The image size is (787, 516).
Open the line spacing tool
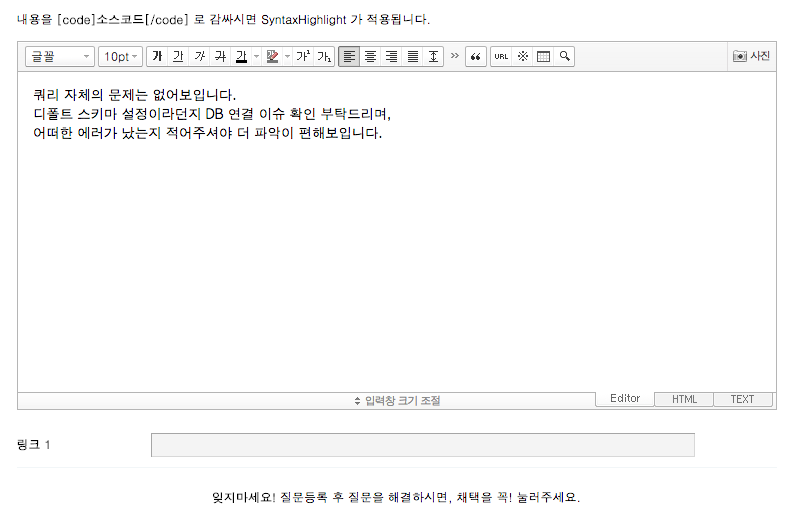pos(434,56)
